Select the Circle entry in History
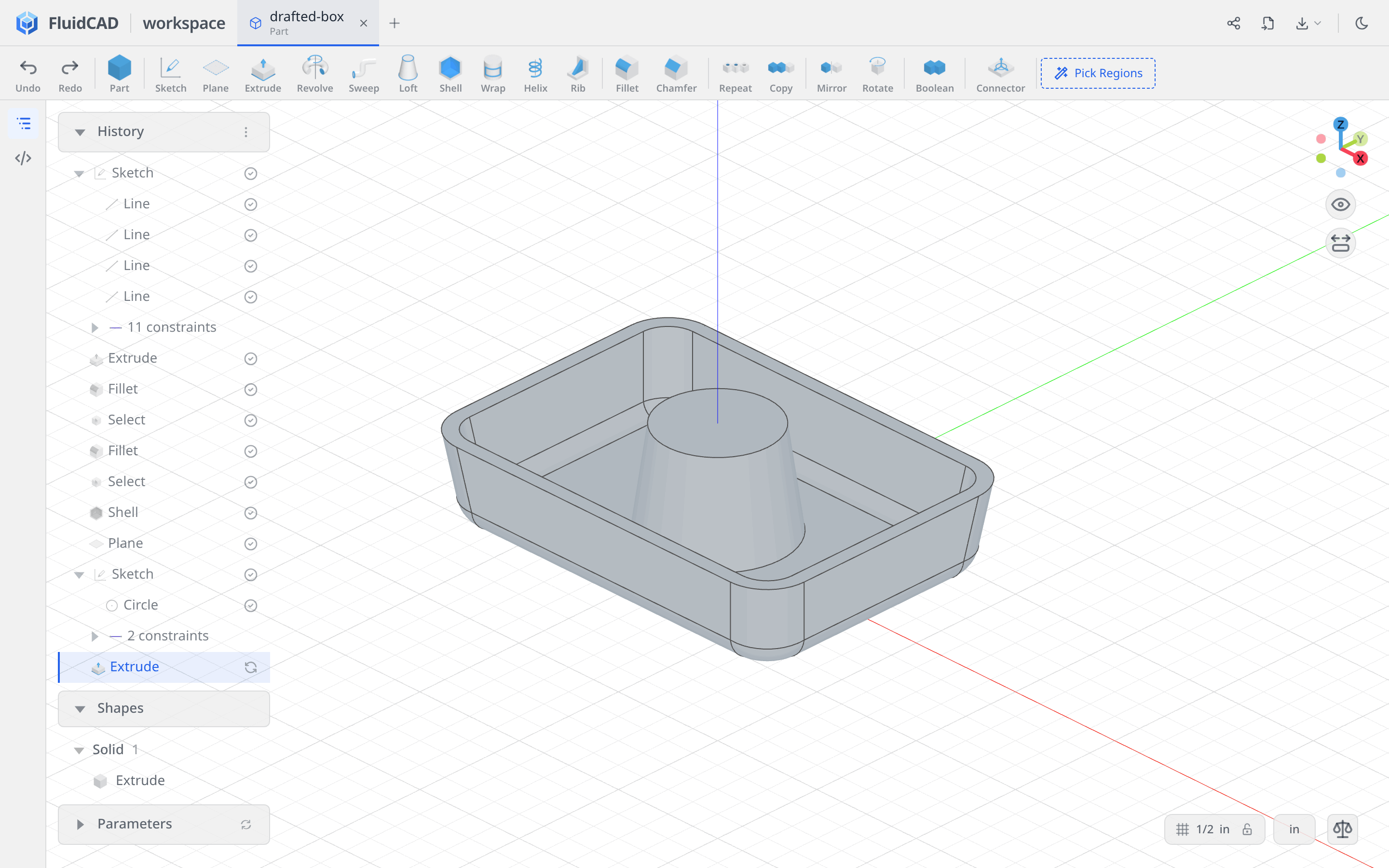The image size is (1389, 868). pos(163,606)
